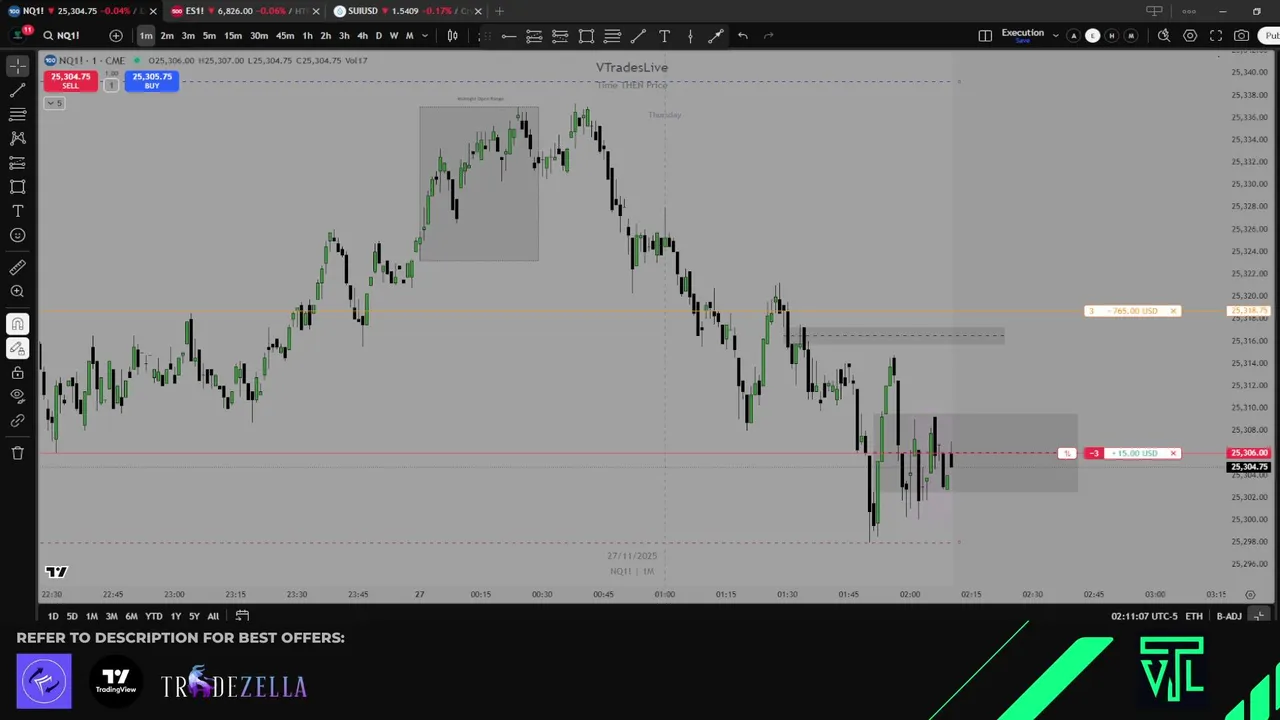Viewport: 1280px width, 720px height.
Task: Add symbol to compare with plus icon
Action: 116,36
